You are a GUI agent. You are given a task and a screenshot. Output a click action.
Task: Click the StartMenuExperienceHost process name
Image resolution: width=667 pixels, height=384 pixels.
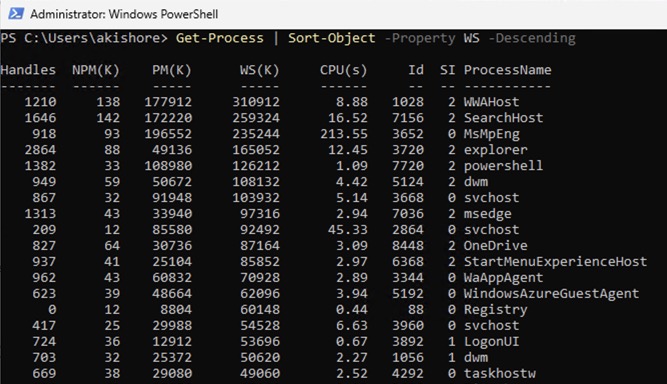[x=555, y=262]
